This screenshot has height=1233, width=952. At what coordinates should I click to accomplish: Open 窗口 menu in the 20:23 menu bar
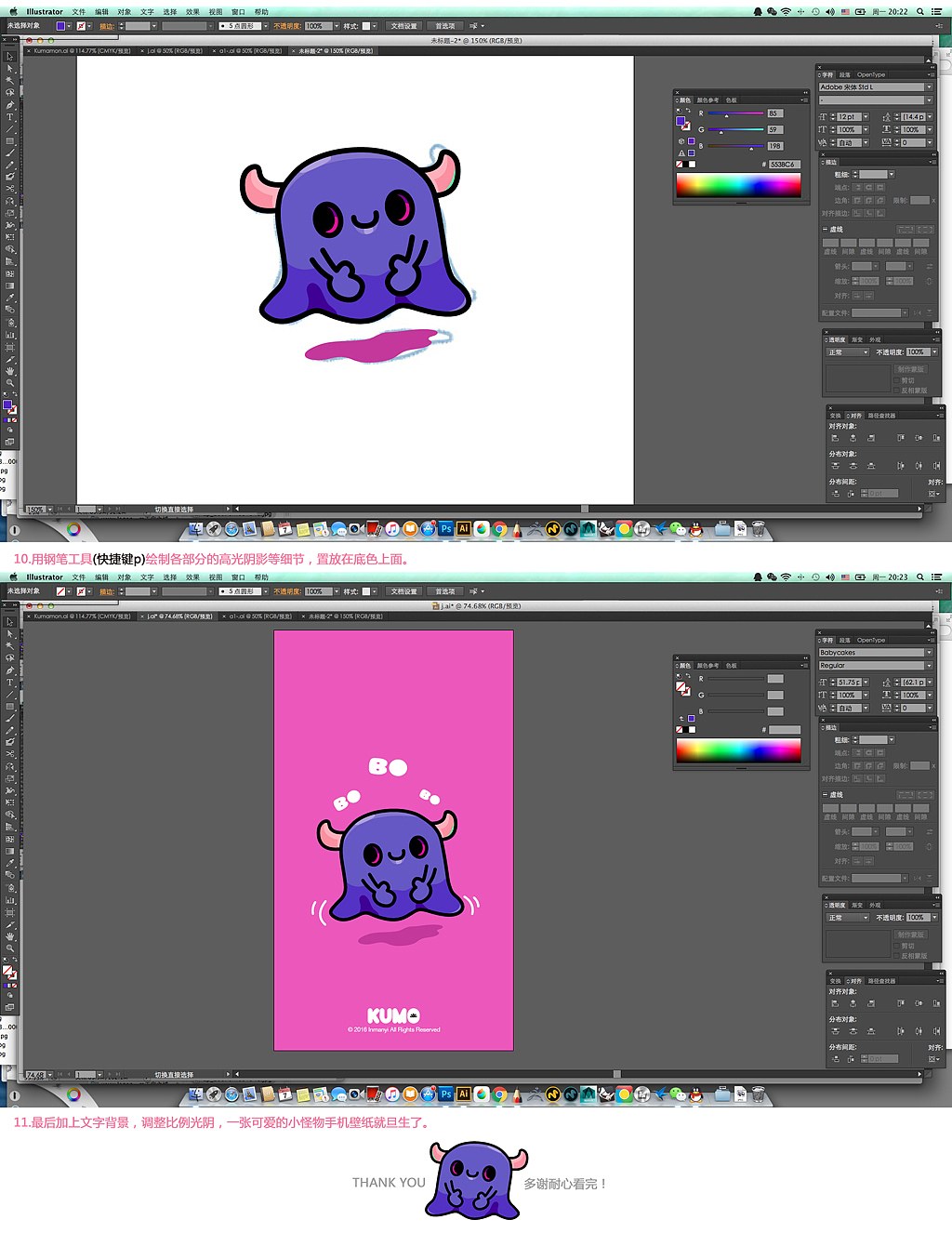238,577
